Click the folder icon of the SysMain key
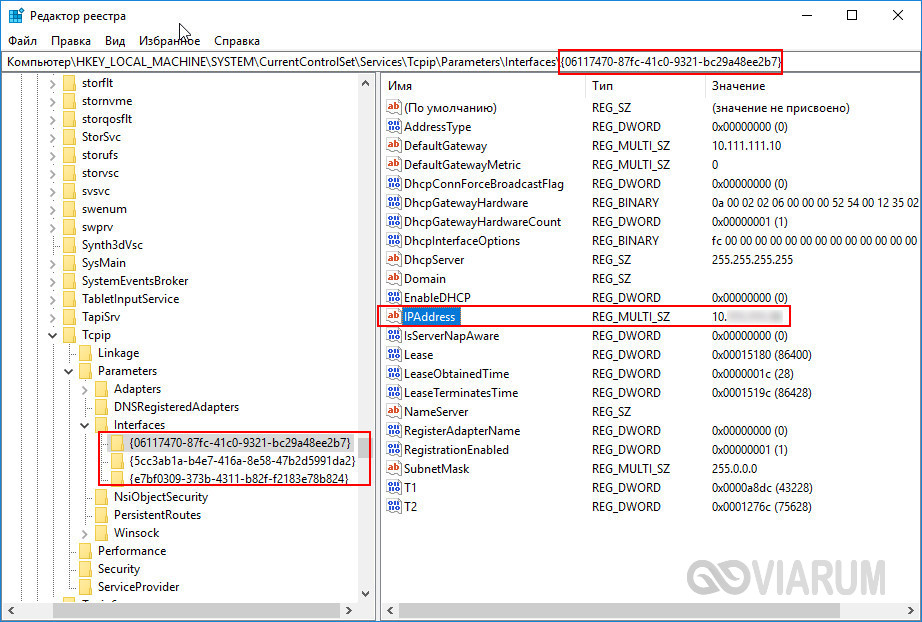Image resolution: width=922 pixels, height=622 pixels. click(x=69, y=263)
